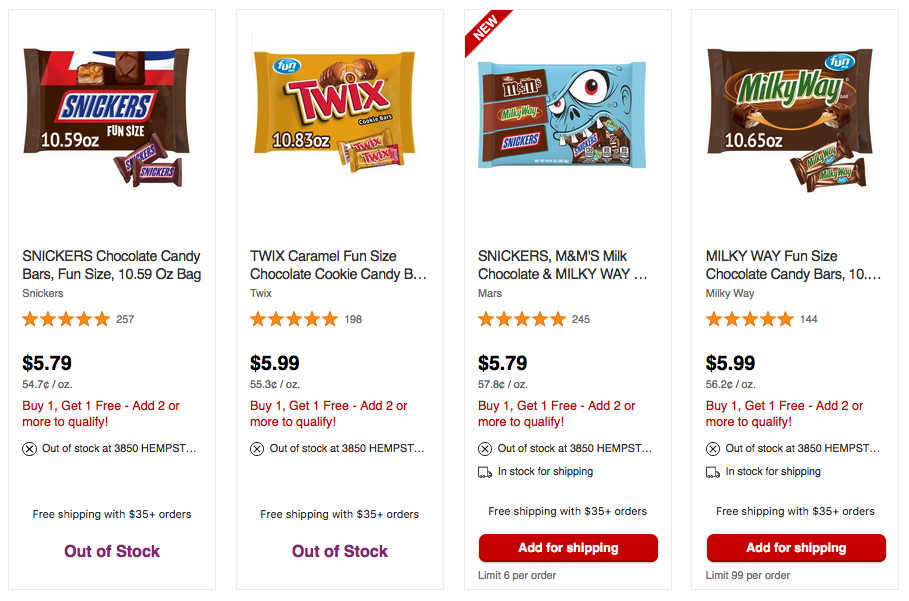Click the star rating for Snickers bars
Screen dimensions: 909x601
[66, 319]
